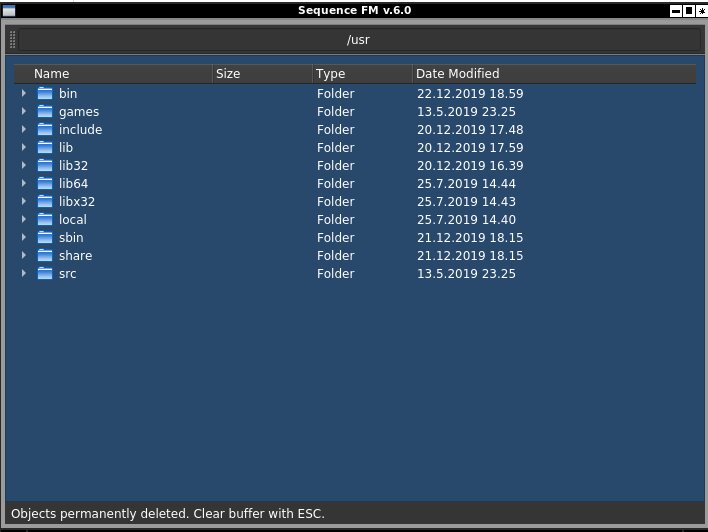Sort by the Size column header
Viewport: 708px width, 532px height.
click(262, 74)
